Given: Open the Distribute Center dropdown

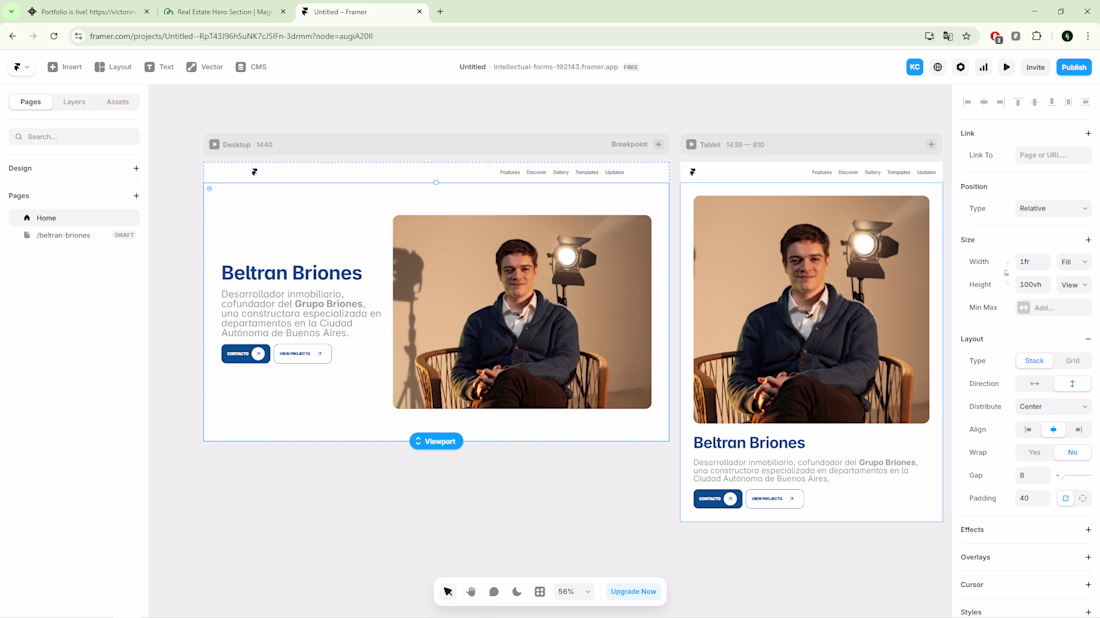Looking at the screenshot, I should click(x=1053, y=407).
